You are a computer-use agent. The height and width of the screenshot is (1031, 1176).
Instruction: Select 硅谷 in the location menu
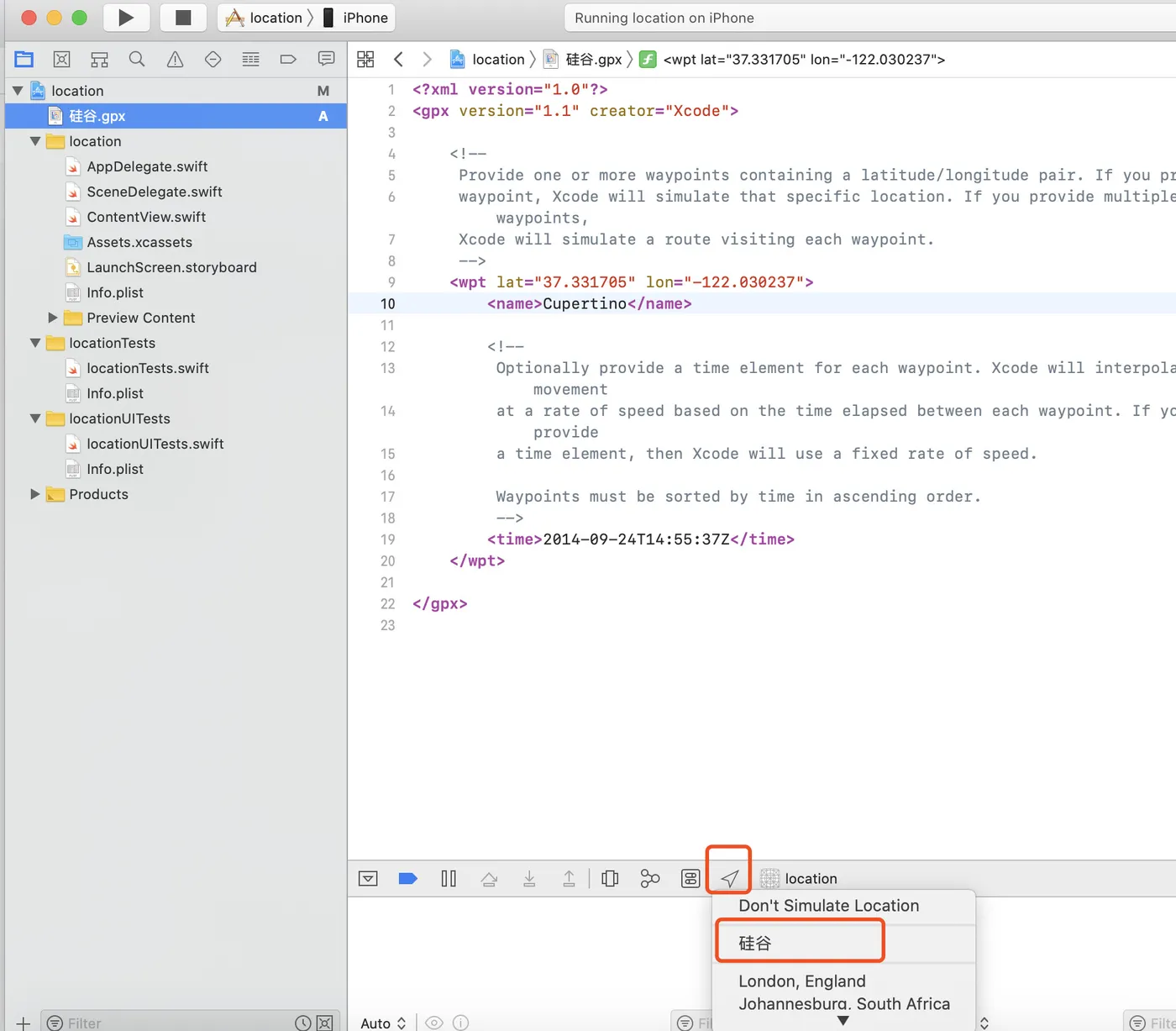point(843,943)
